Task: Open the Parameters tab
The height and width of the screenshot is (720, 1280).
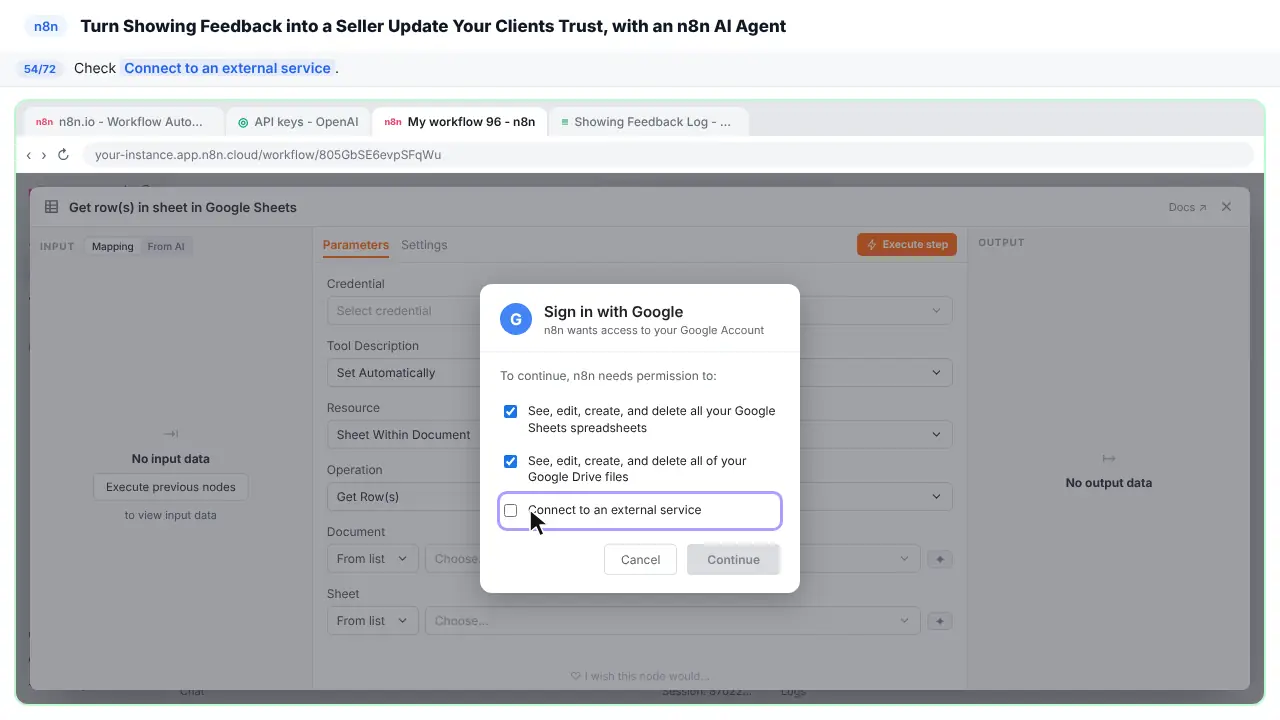Action: click(x=356, y=245)
